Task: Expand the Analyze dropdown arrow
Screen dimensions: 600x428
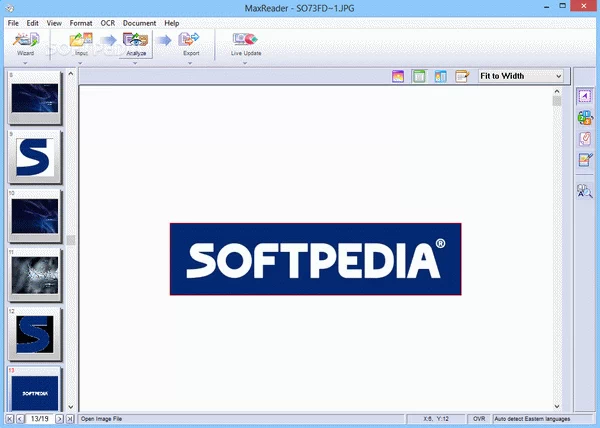Action: point(135,63)
